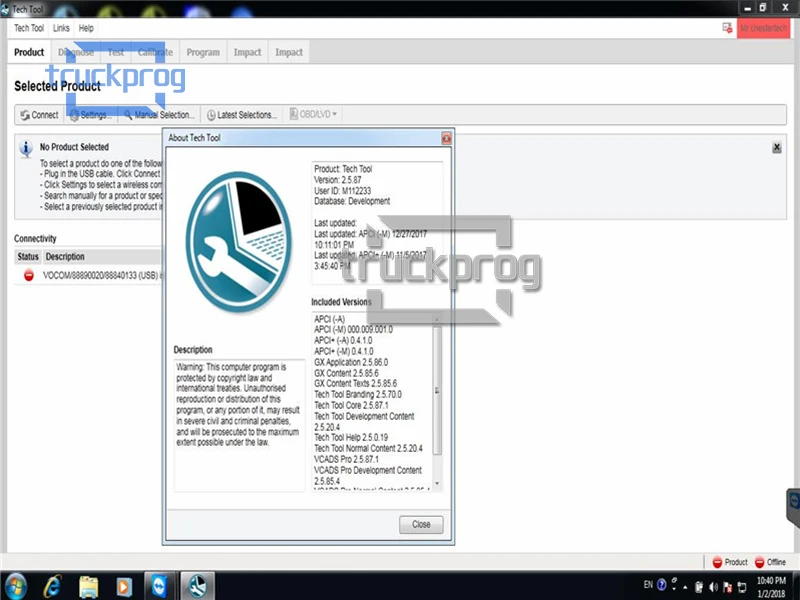Open the Windows Start menu
This screenshot has width=800, height=600.
pyautogui.click(x=15, y=586)
